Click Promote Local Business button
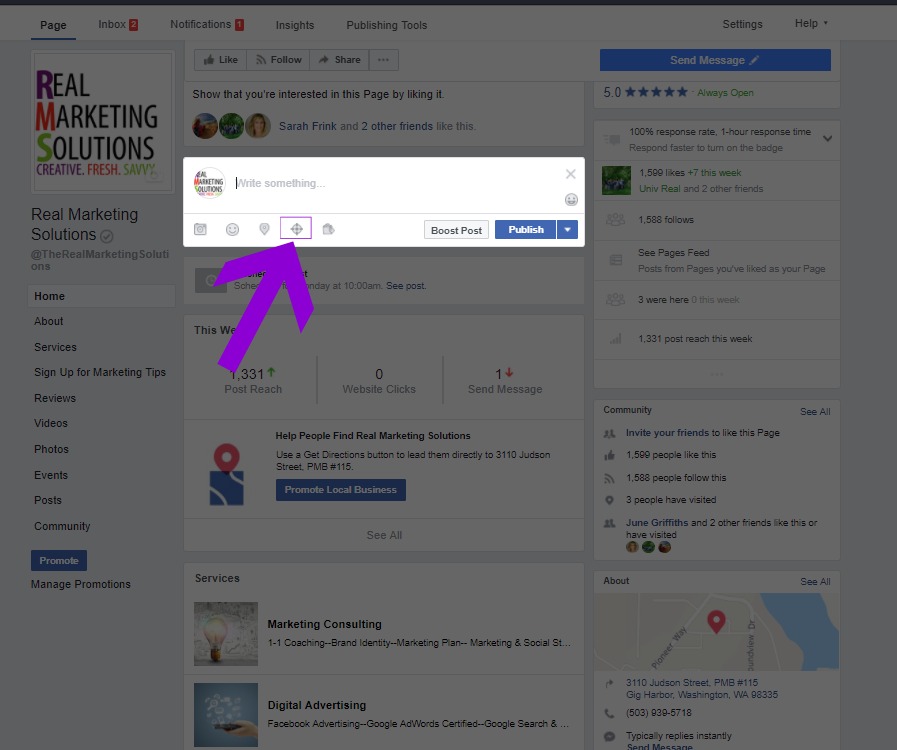The height and width of the screenshot is (750, 897). click(x=340, y=490)
